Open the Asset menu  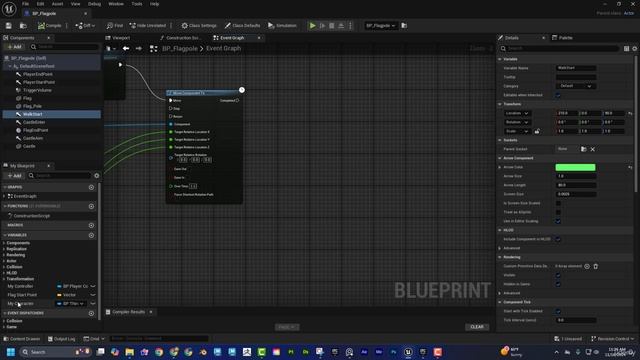pyautogui.click(x=58, y=4)
